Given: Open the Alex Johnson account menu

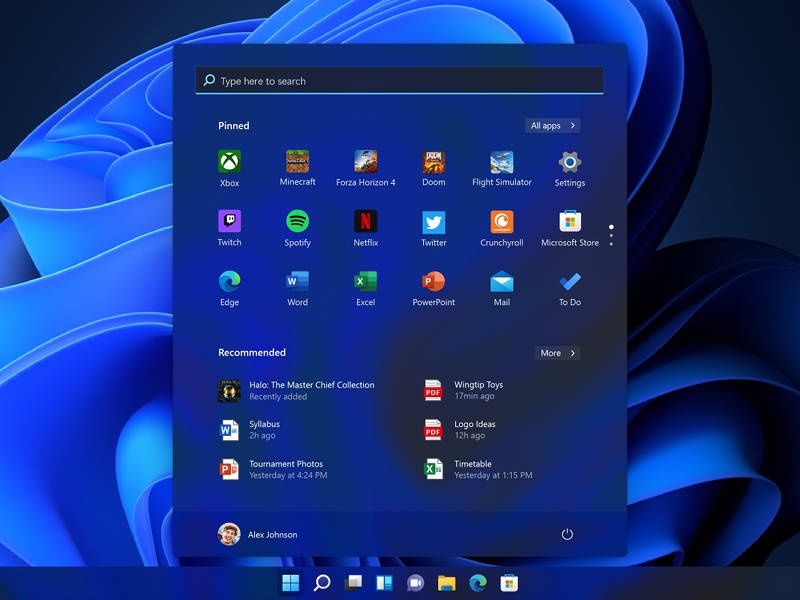Looking at the screenshot, I should pos(258,534).
